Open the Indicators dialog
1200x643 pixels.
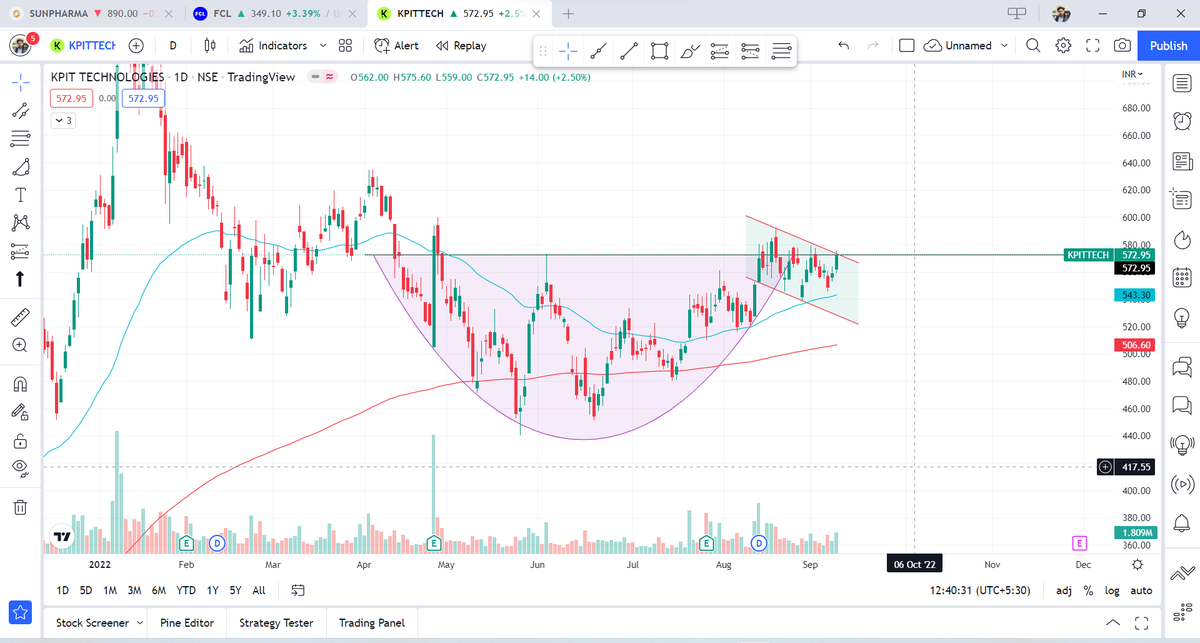[x=272, y=45]
